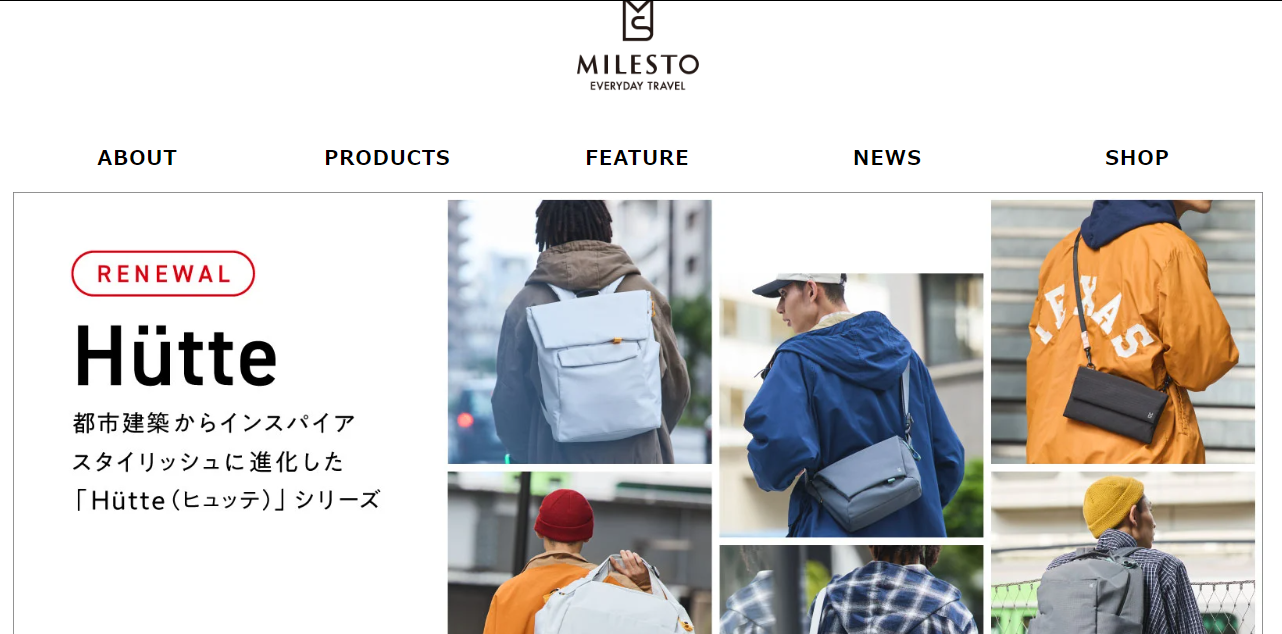Select the yellow beanie gray backpack photo
Viewport: 1282px width, 634px height.
[1123, 553]
